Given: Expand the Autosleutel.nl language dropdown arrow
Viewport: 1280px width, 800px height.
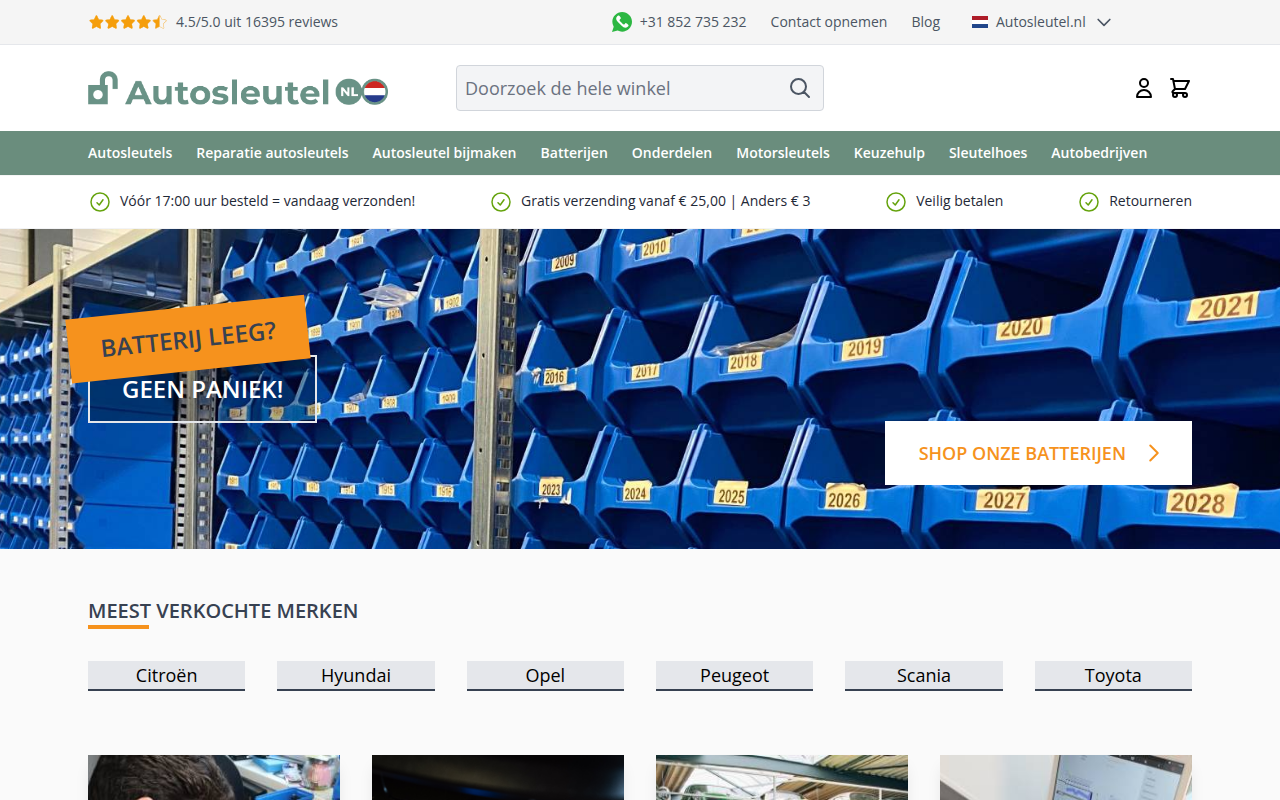Looking at the screenshot, I should click(1104, 22).
